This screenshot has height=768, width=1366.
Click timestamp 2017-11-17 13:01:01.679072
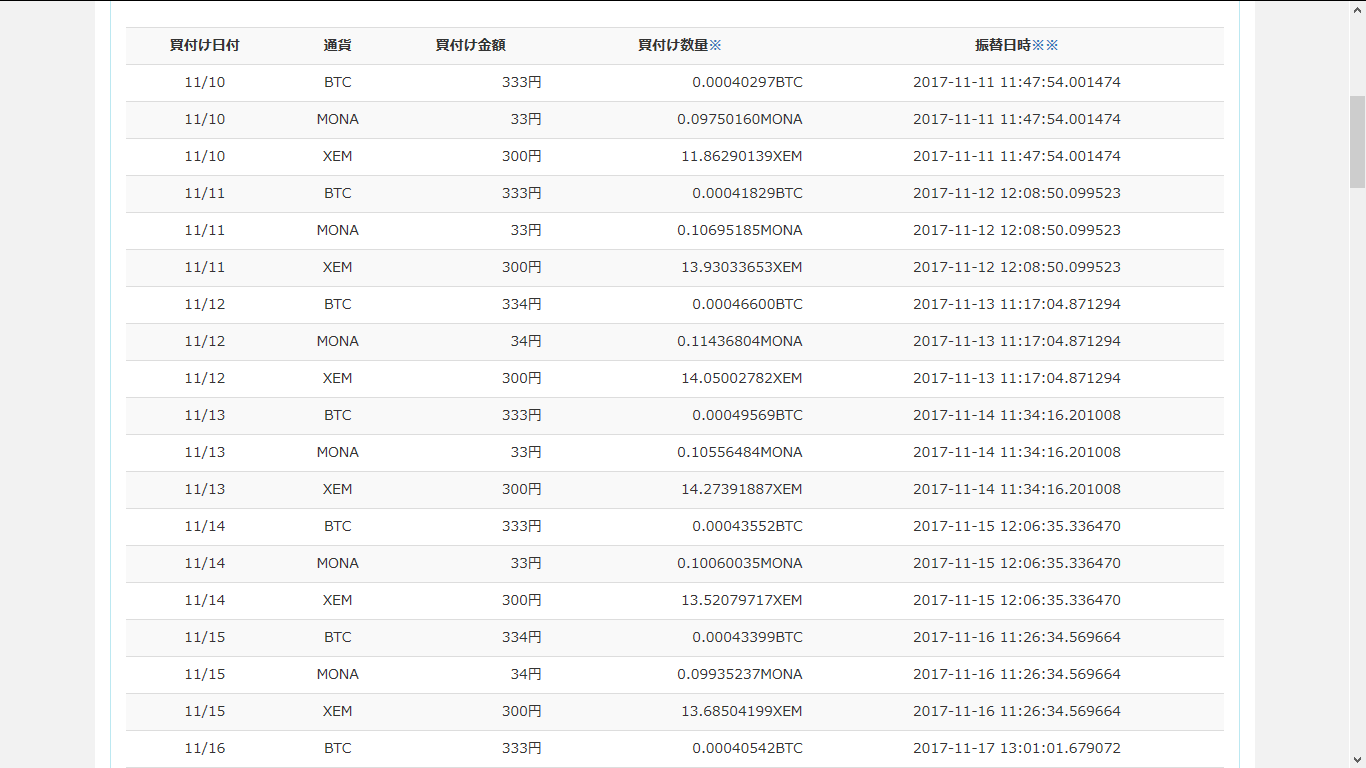[x=1017, y=748]
